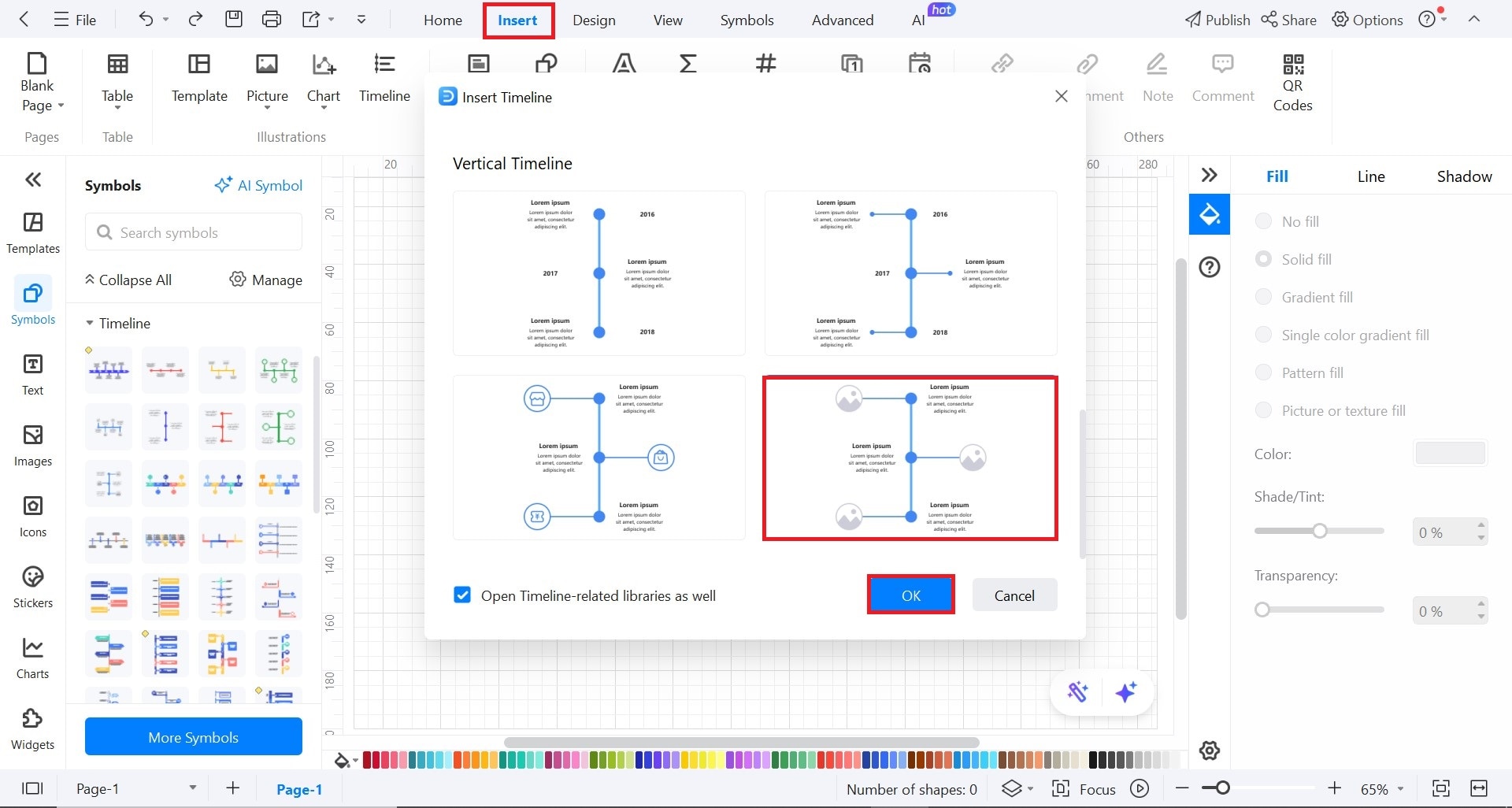
Task: Open the 65% zoom level dropdown
Action: pyautogui.click(x=1400, y=788)
